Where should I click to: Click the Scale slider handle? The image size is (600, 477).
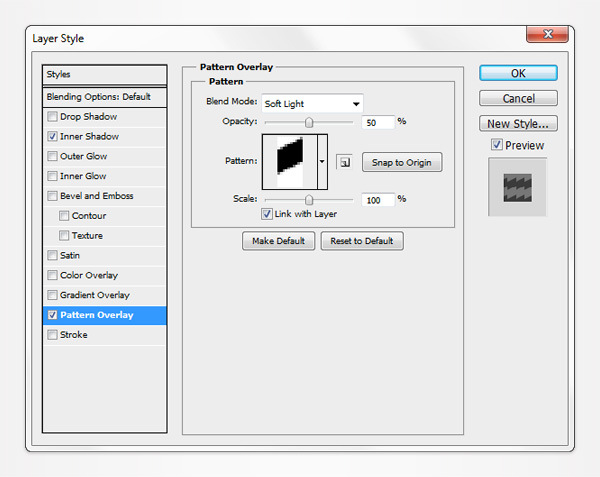coord(309,200)
